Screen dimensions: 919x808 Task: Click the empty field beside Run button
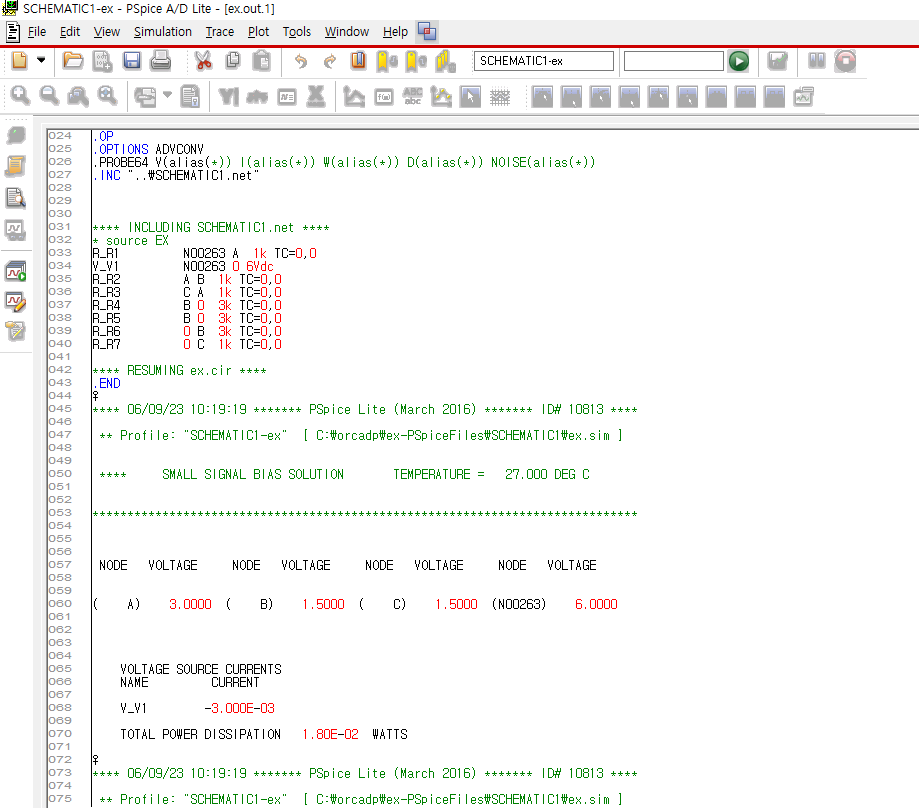click(x=673, y=61)
